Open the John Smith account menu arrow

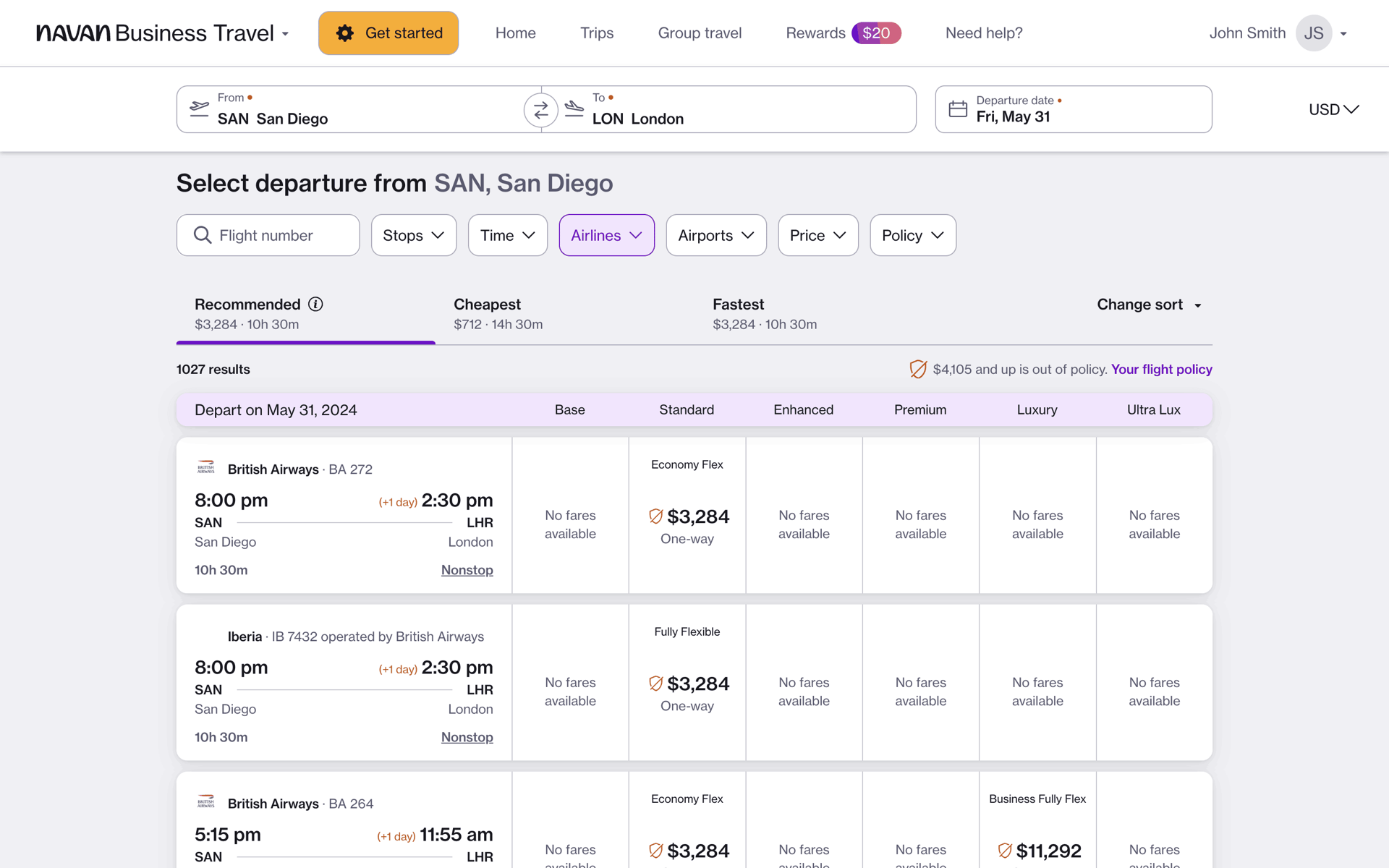1343,34
